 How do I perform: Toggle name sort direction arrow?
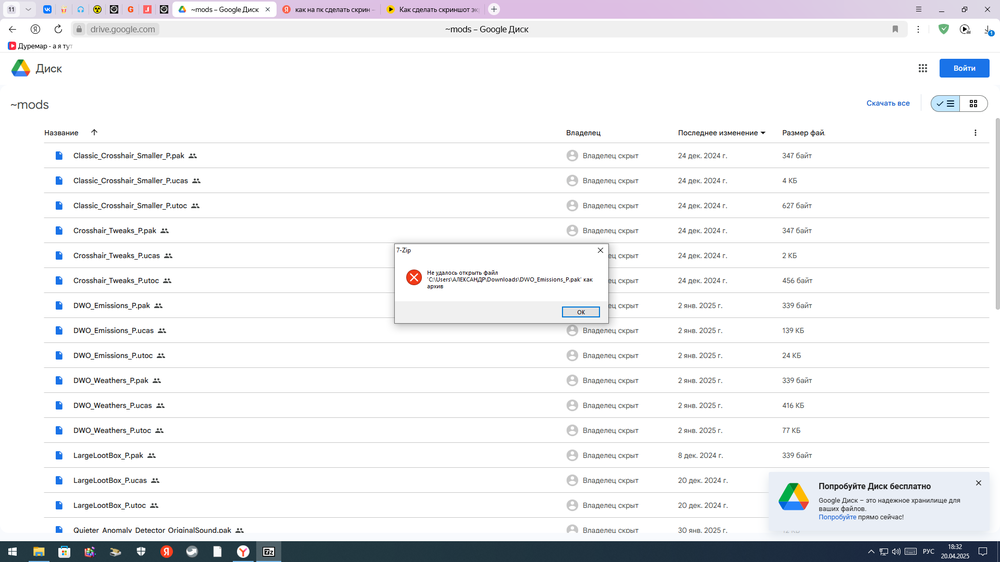pos(94,132)
